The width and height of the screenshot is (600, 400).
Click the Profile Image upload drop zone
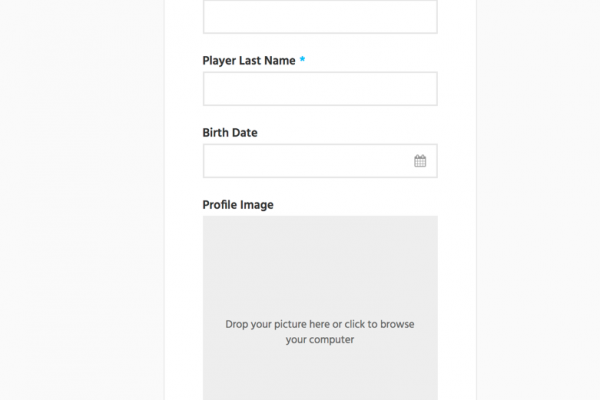tap(320, 308)
